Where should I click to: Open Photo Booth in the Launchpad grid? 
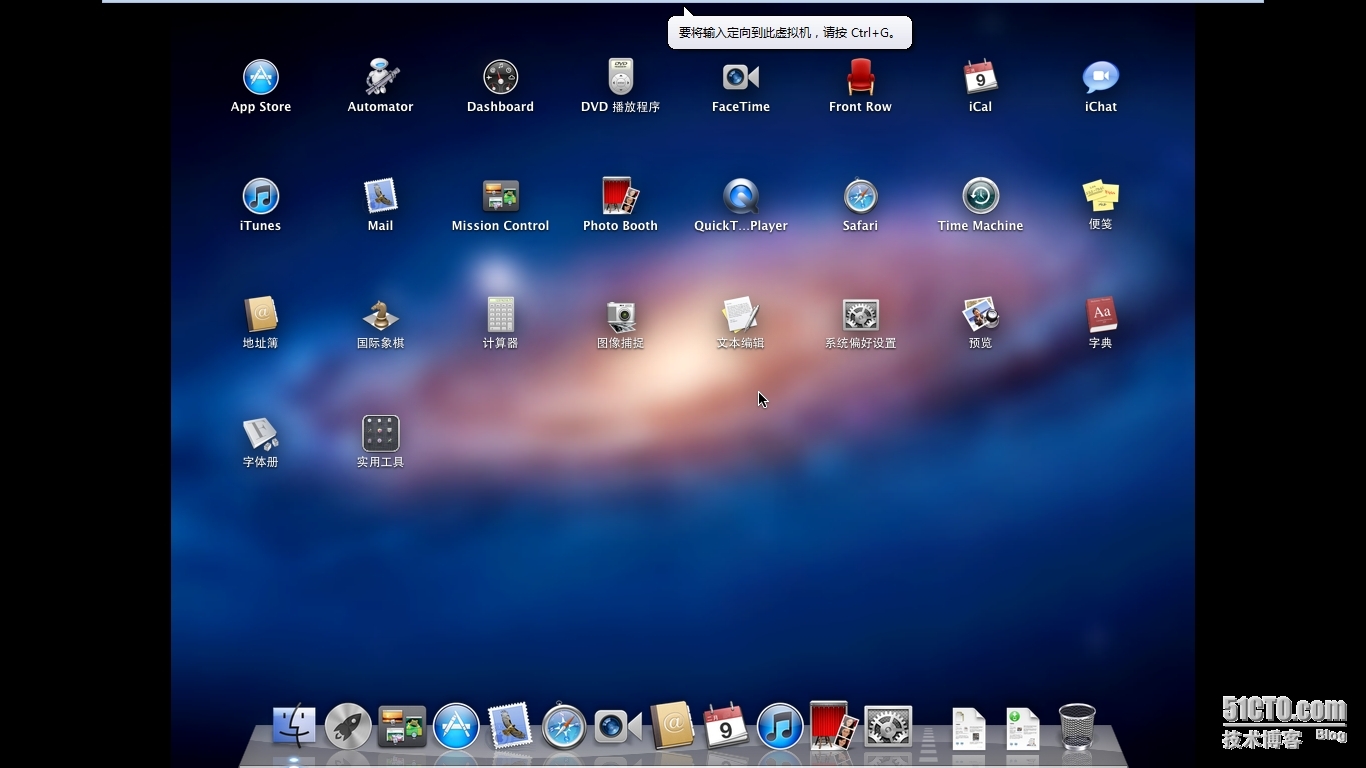pyautogui.click(x=621, y=196)
